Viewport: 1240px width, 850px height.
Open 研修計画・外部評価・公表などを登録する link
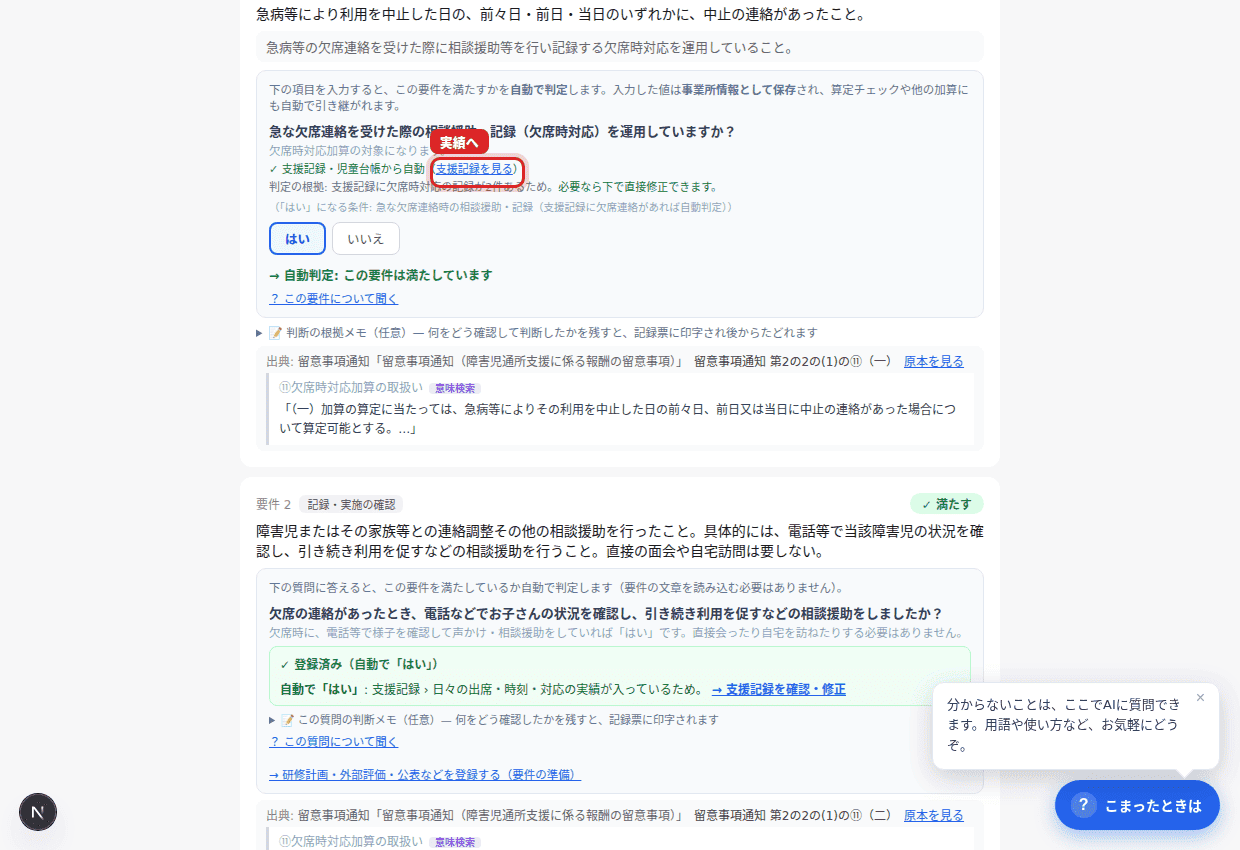point(425,775)
